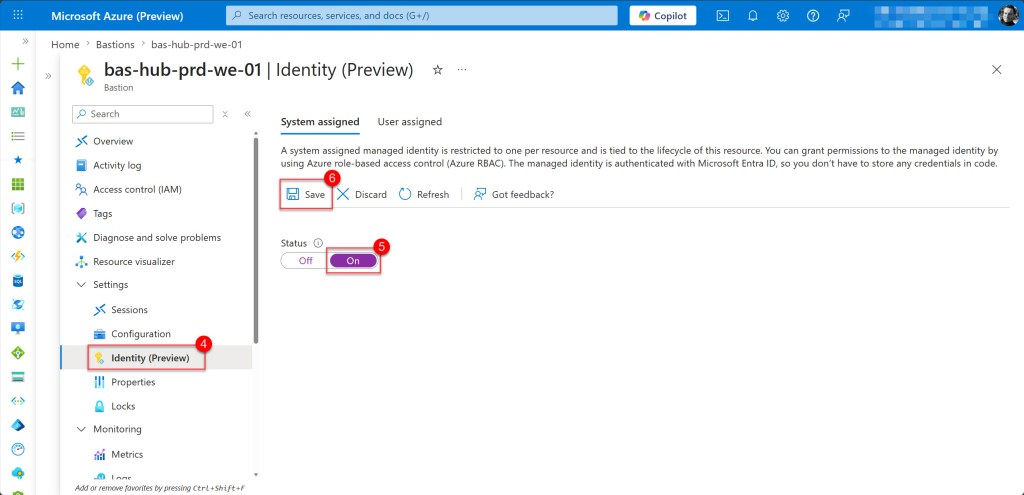Click the star to favorite this resource
This screenshot has width=1024, height=495.
[437, 70]
